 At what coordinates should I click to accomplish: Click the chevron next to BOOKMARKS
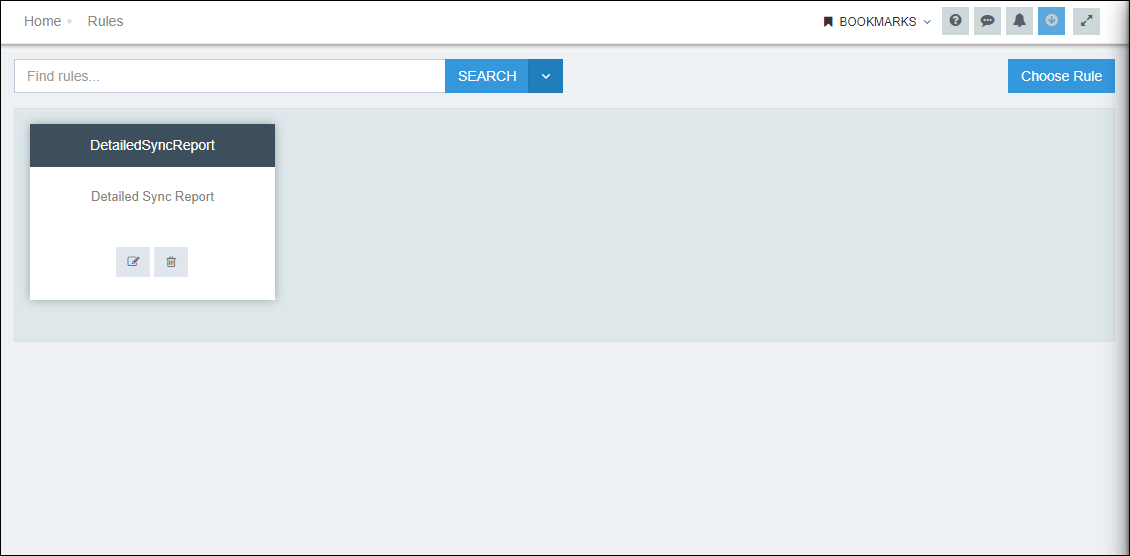pyautogui.click(x=927, y=22)
